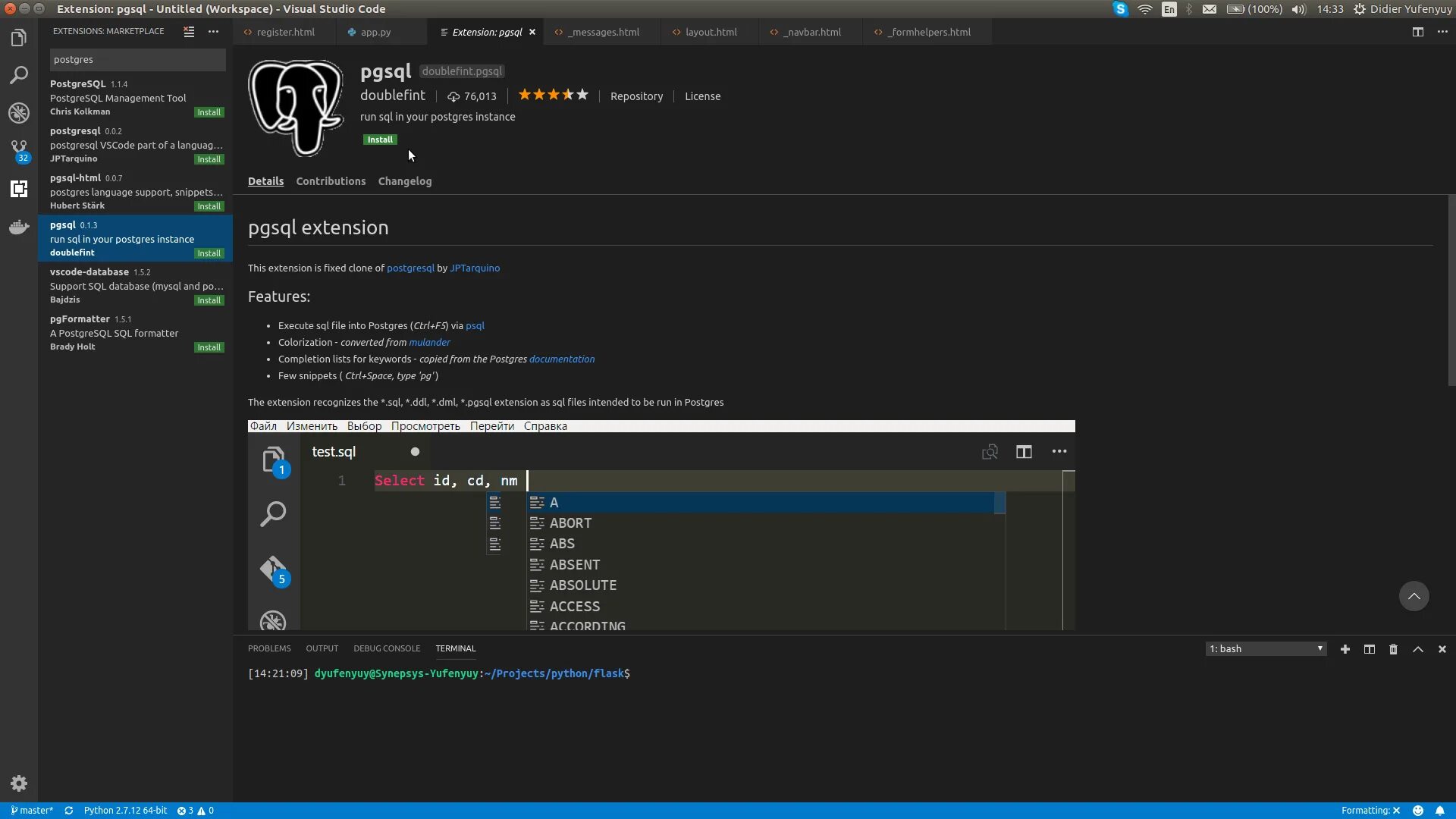Open Source Control view with 32 badge
This screenshot has width=1456, height=819.
point(19,149)
